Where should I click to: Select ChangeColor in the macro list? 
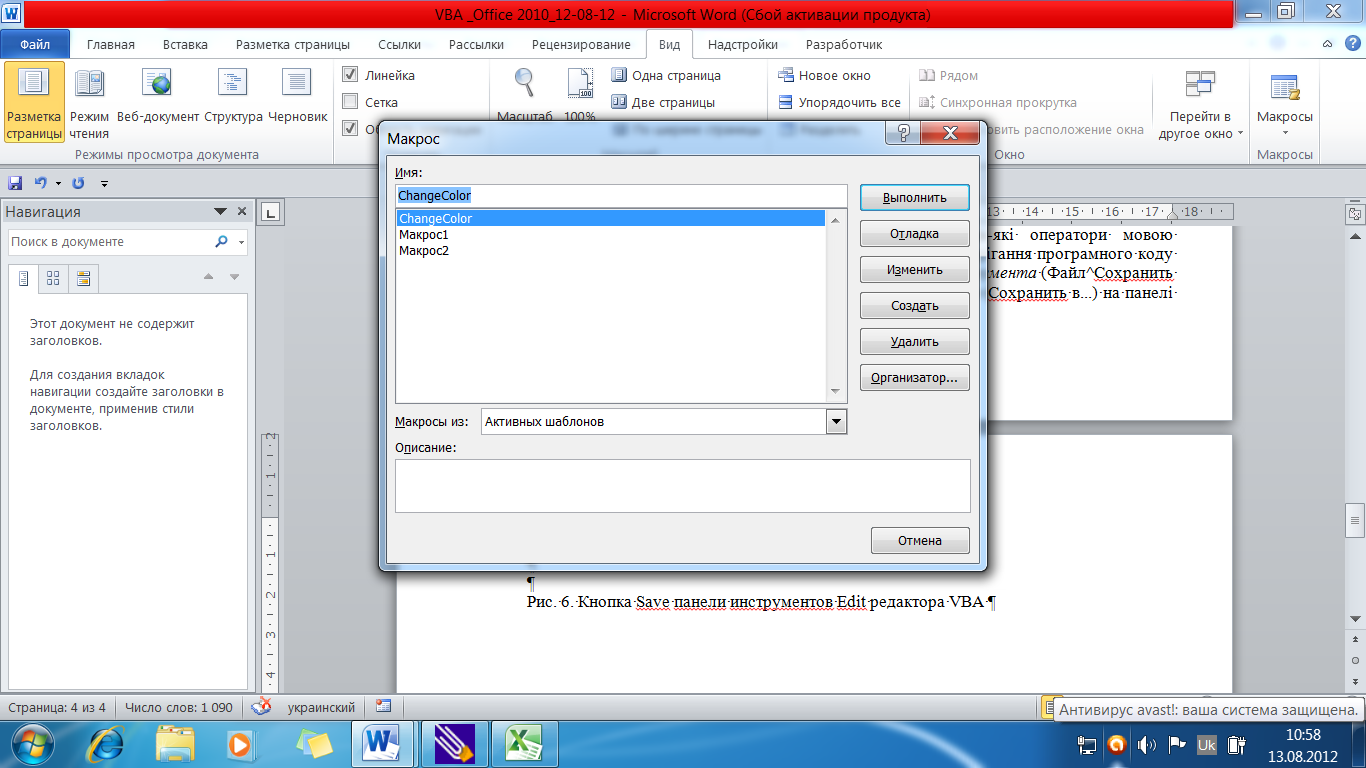point(611,218)
